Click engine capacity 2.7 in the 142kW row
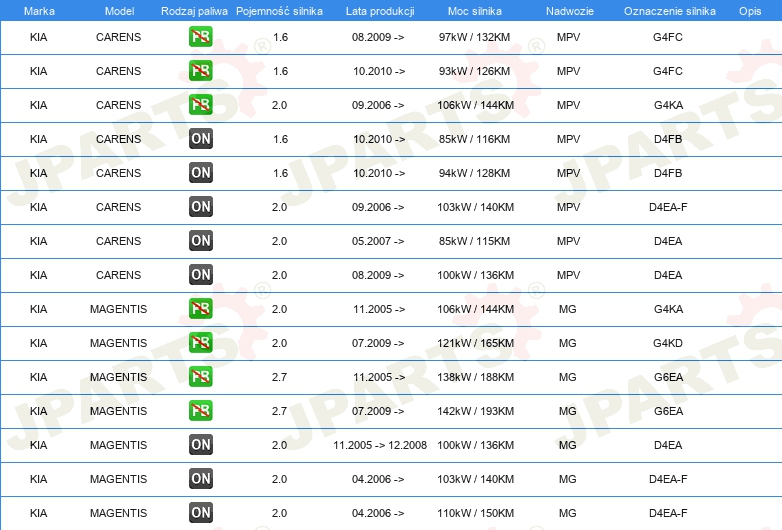 pyautogui.click(x=279, y=411)
